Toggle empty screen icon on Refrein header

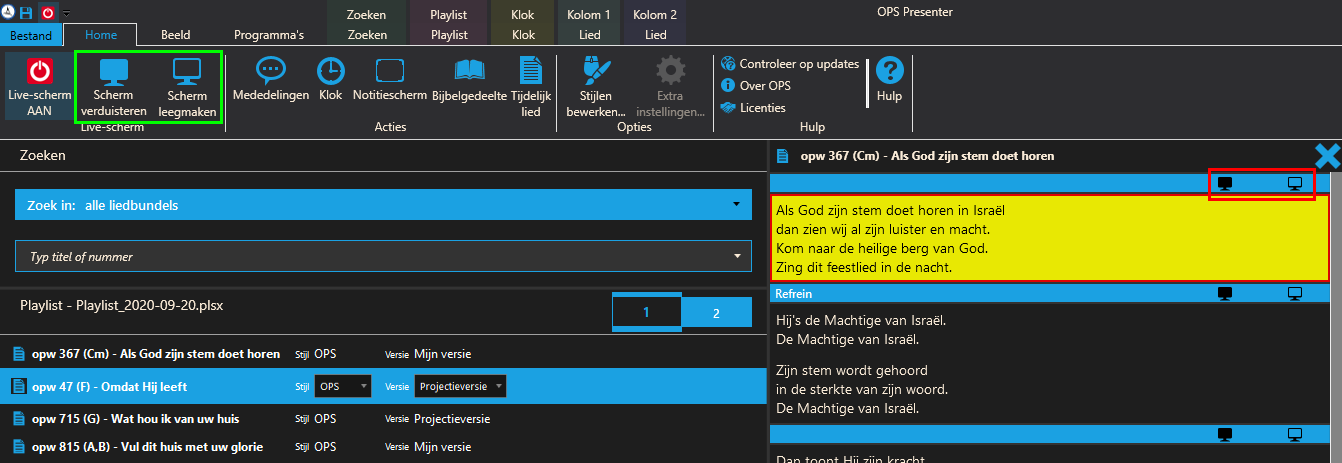coord(1295,293)
